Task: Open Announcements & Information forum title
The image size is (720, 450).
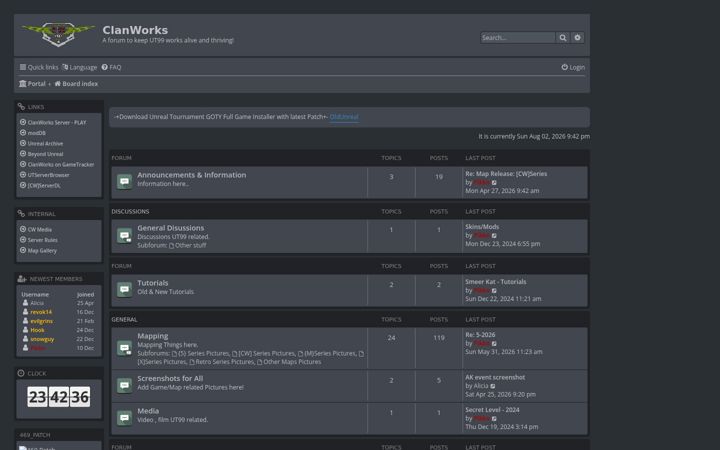Action: click(191, 175)
